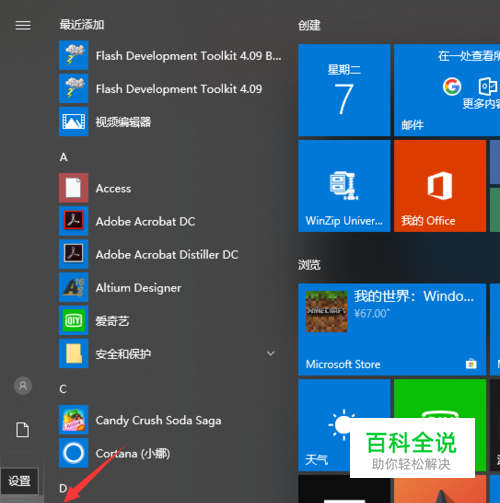Launch Candy Crush Soda Saga icon

click(74, 420)
